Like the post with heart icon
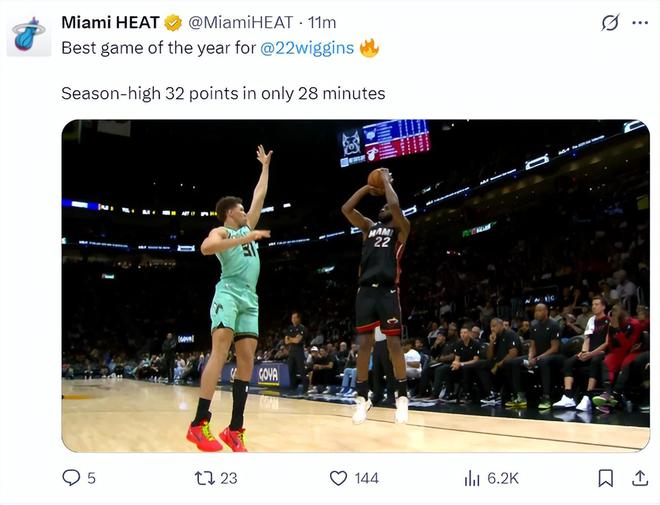 pos(338,478)
